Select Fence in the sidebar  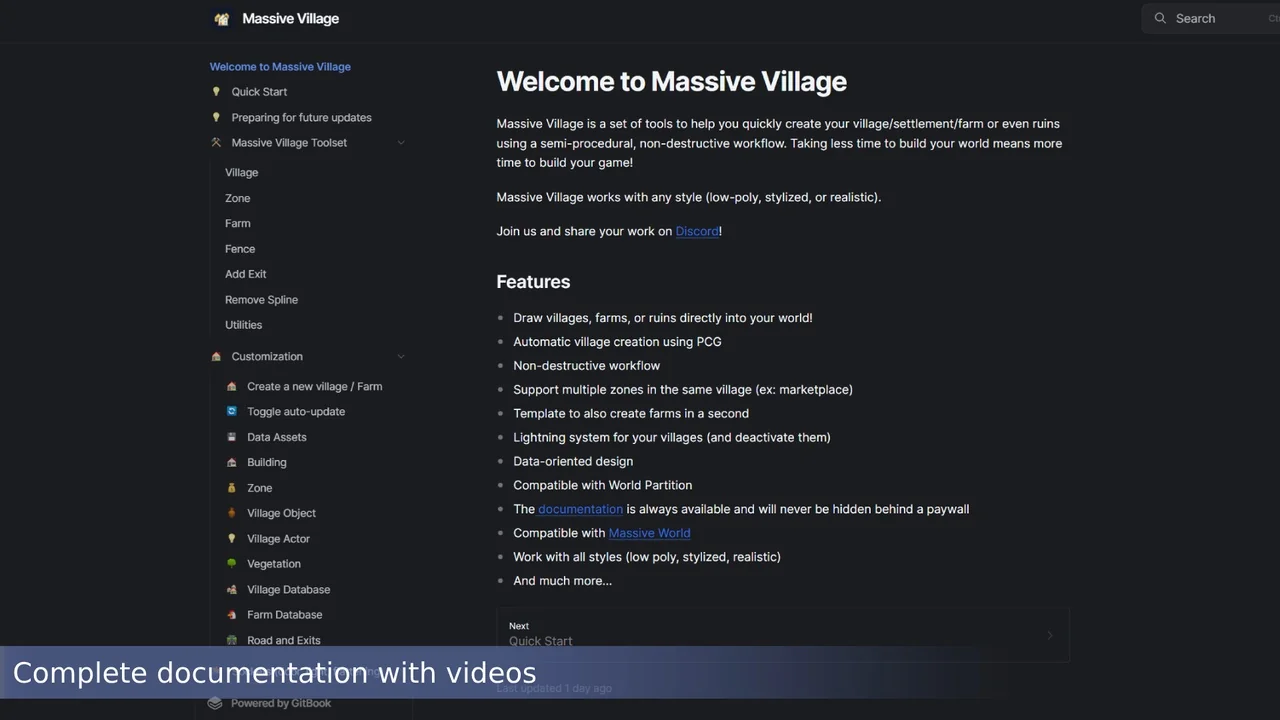tap(240, 249)
